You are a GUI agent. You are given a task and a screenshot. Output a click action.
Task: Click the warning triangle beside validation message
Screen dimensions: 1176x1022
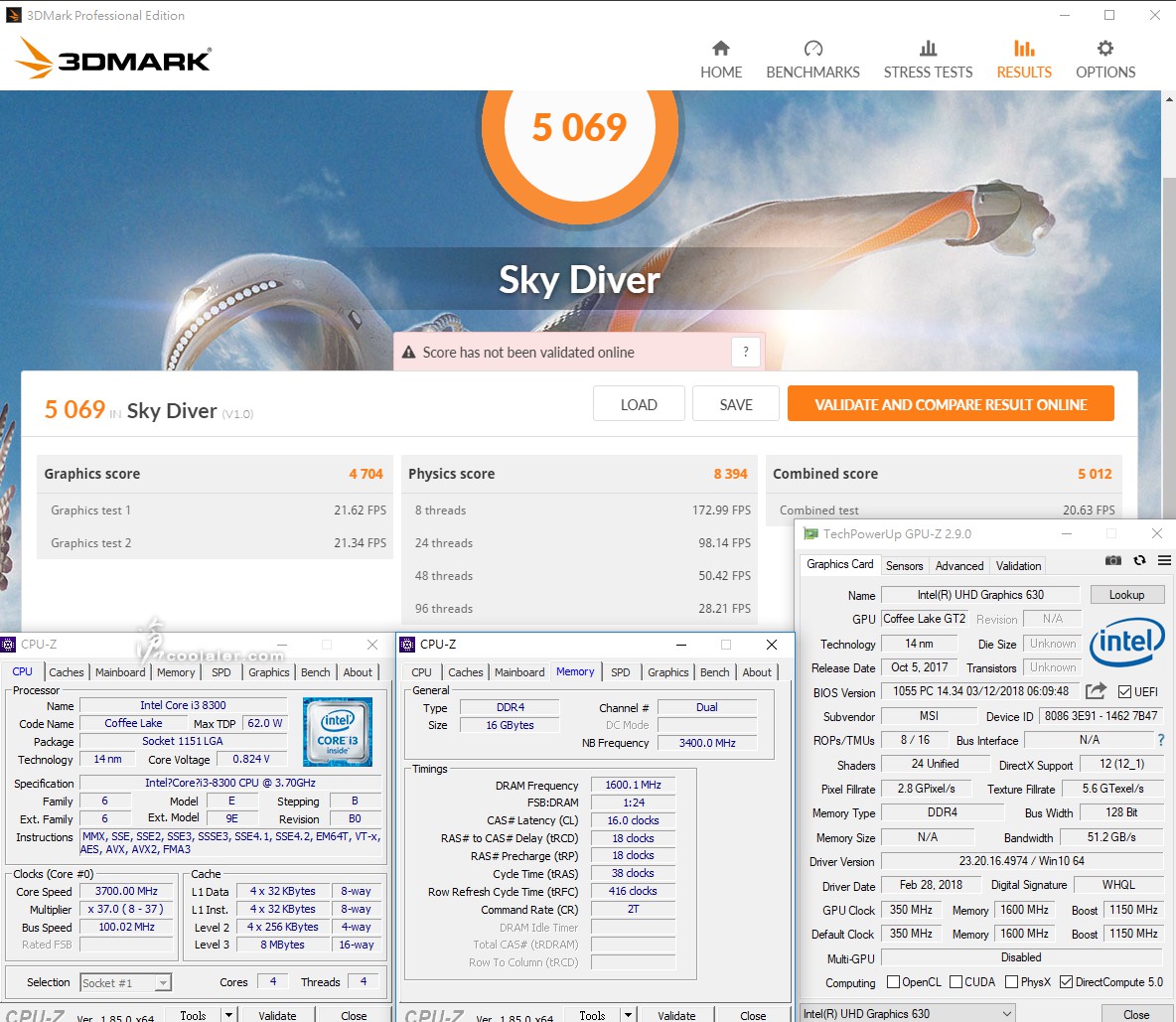(x=409, y=353)
